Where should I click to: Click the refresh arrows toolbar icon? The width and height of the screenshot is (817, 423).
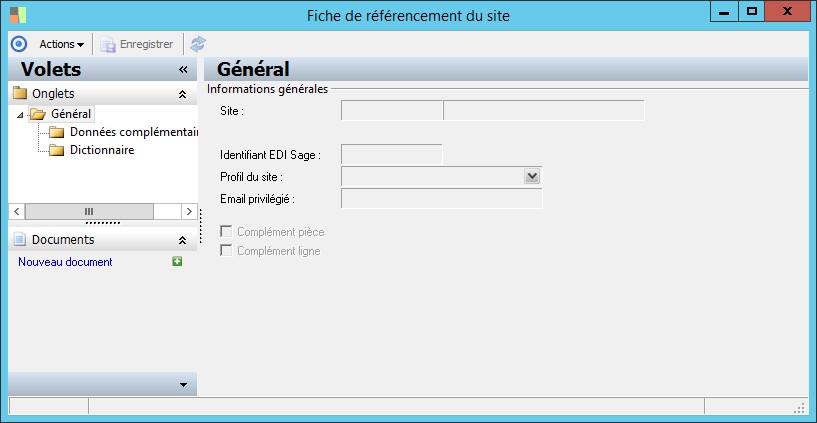click(198, 44)
